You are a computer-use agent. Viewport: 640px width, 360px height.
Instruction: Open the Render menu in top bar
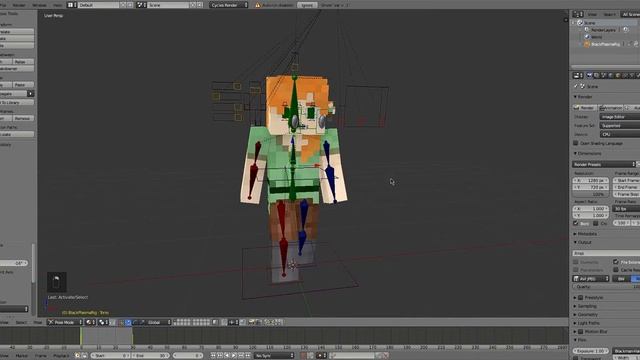(x=19, y=5)
